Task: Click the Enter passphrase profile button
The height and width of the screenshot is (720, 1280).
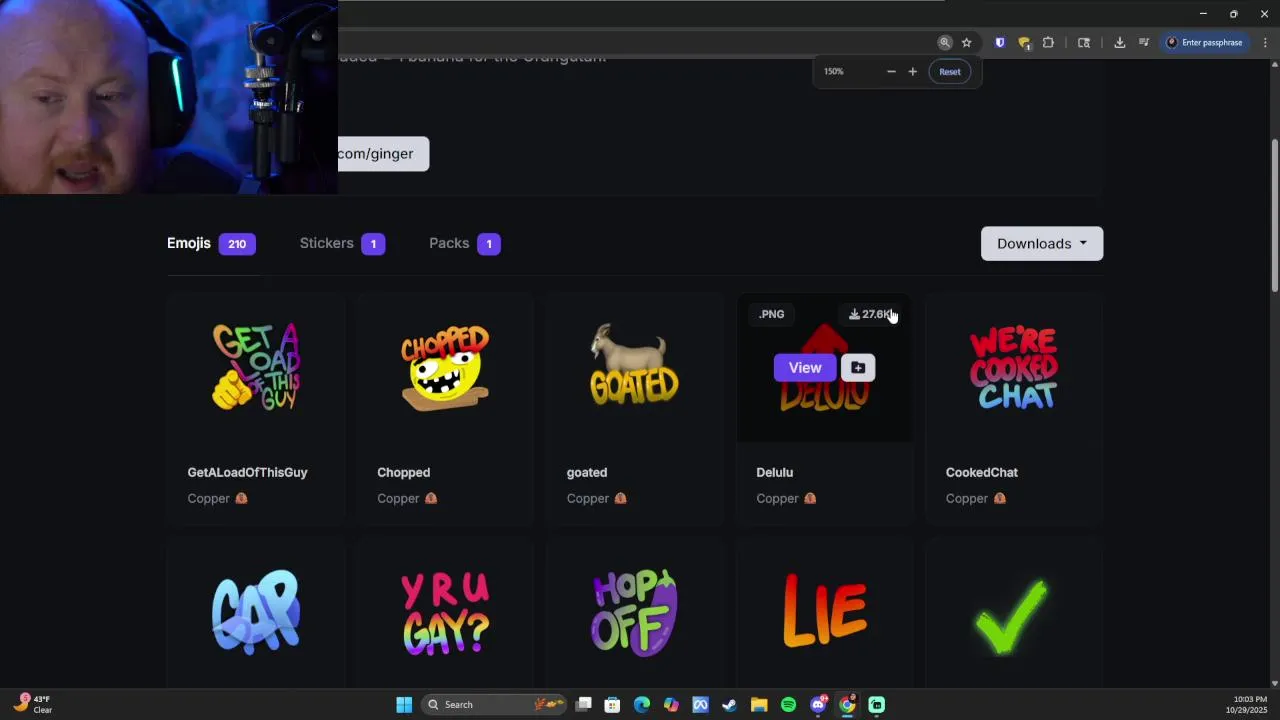Action: pos(1205,42)
